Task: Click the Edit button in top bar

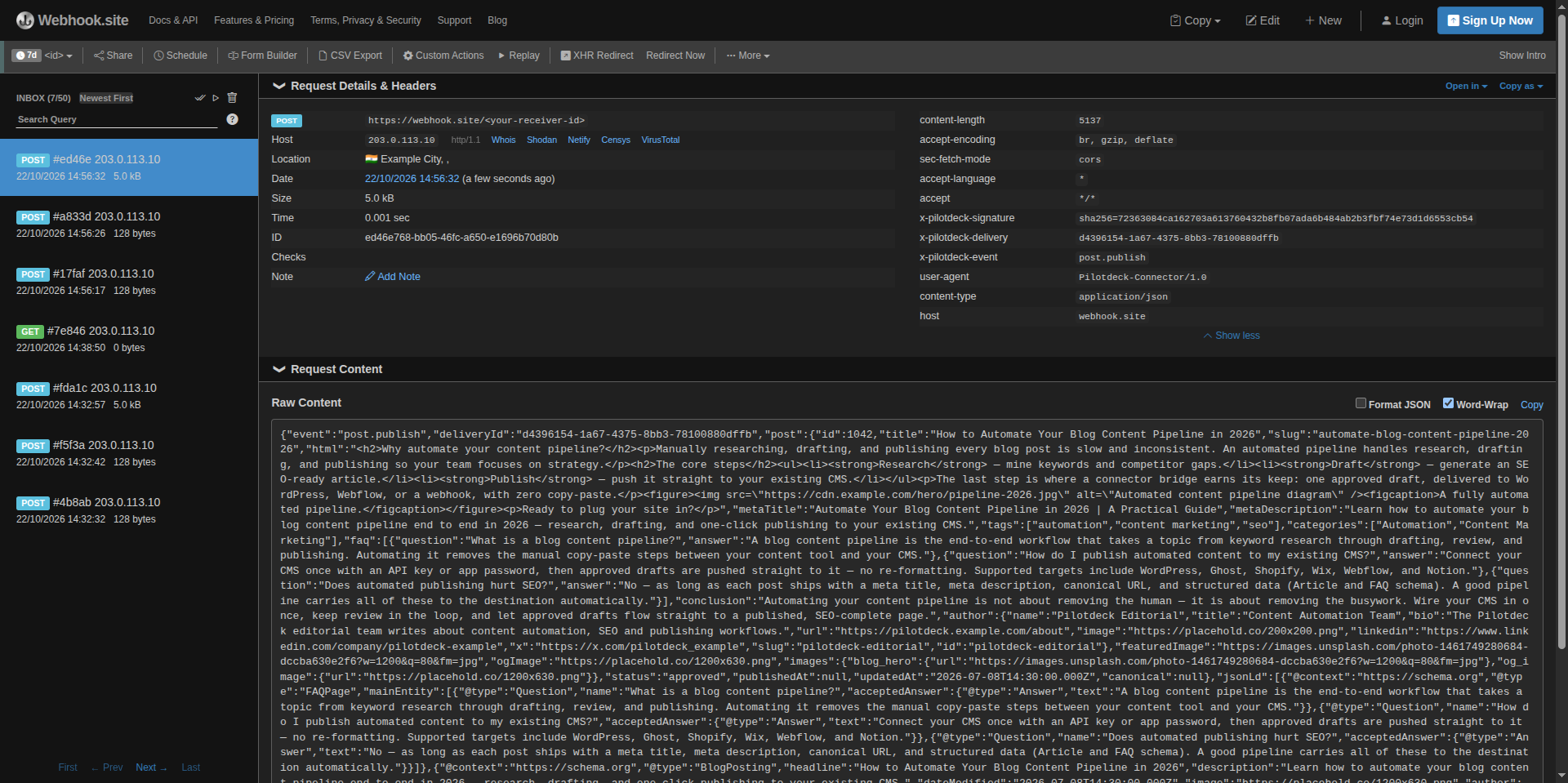Action: [x=1263, y=20]
